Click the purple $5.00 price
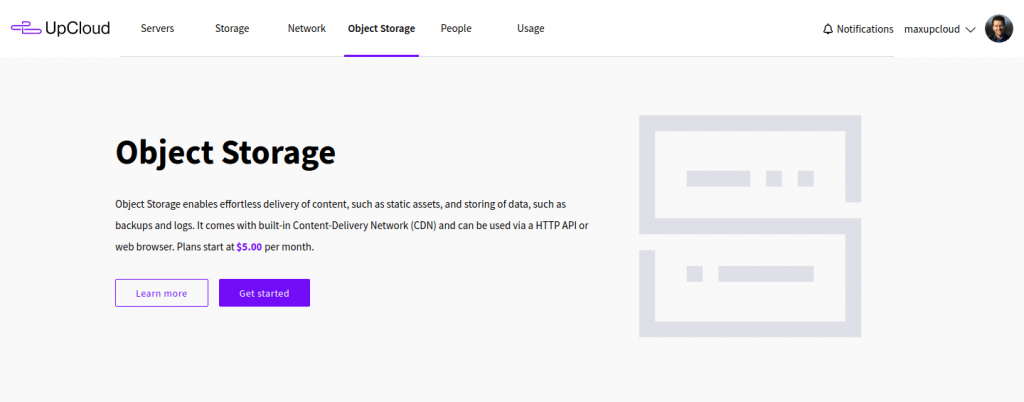1024x402 pixels. click(x=249, y=246)
